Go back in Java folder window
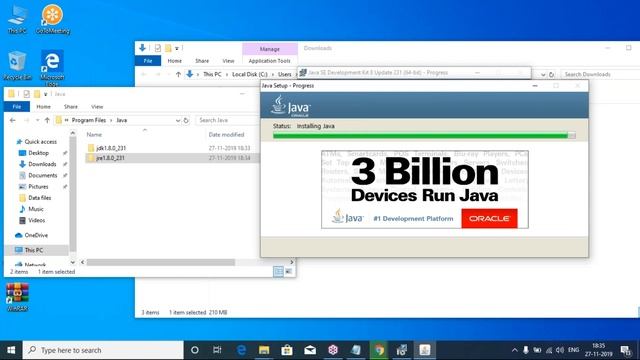The height and width of the screenshot is (360, 640). [13, 120]
